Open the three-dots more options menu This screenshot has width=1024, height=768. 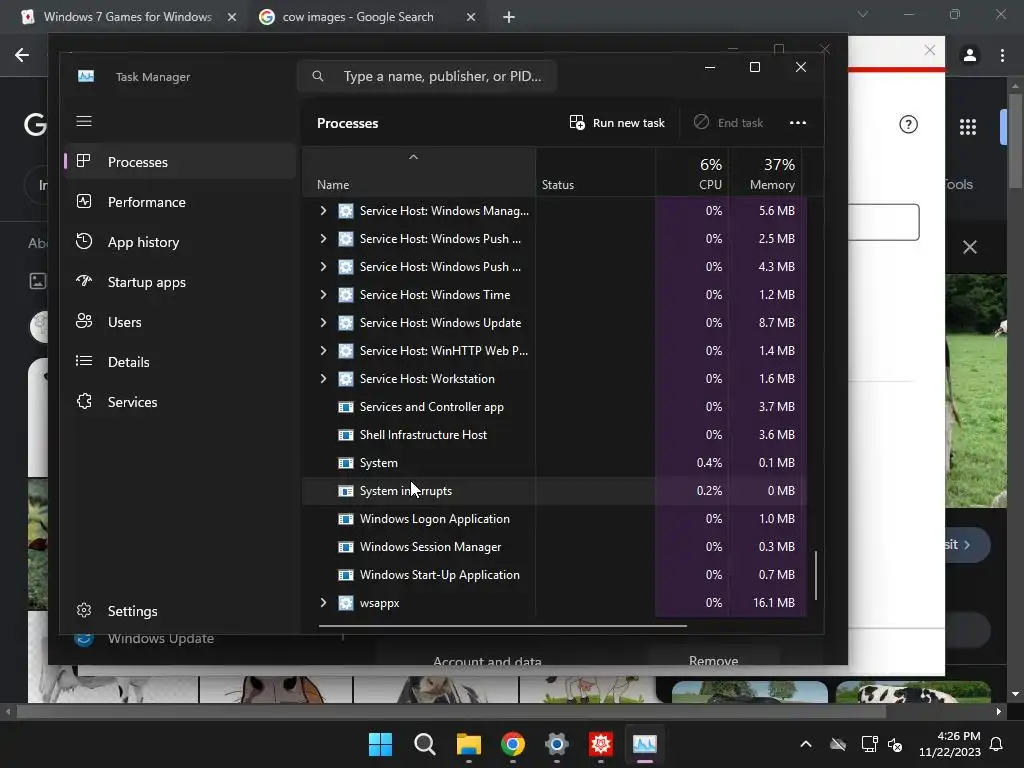point(797,123)
